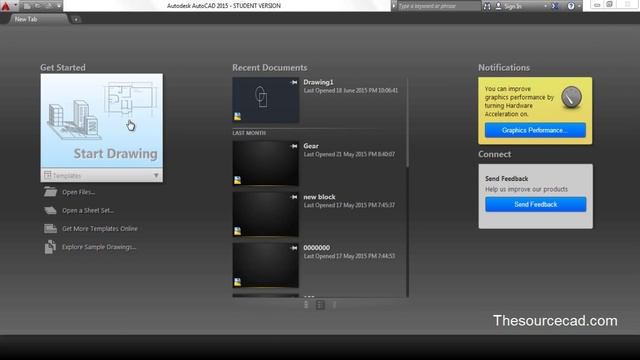
Task: Click the Start Drawing tile
Action: click(102, 121)
